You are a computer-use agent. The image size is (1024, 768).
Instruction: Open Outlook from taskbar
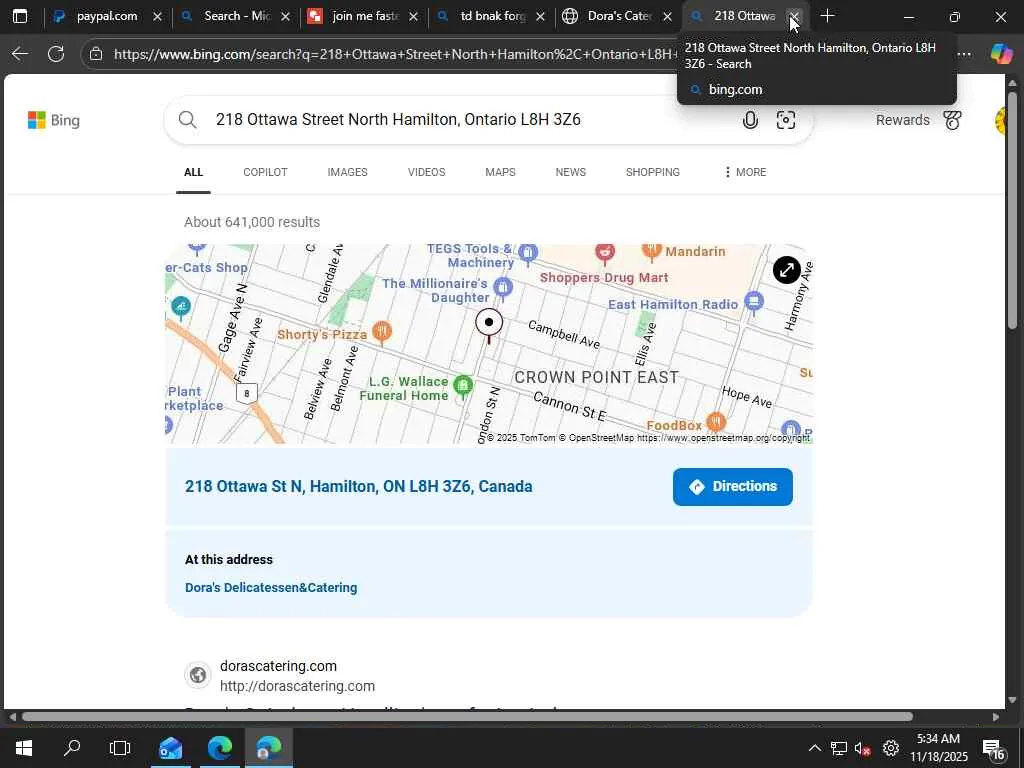point(170,748)
